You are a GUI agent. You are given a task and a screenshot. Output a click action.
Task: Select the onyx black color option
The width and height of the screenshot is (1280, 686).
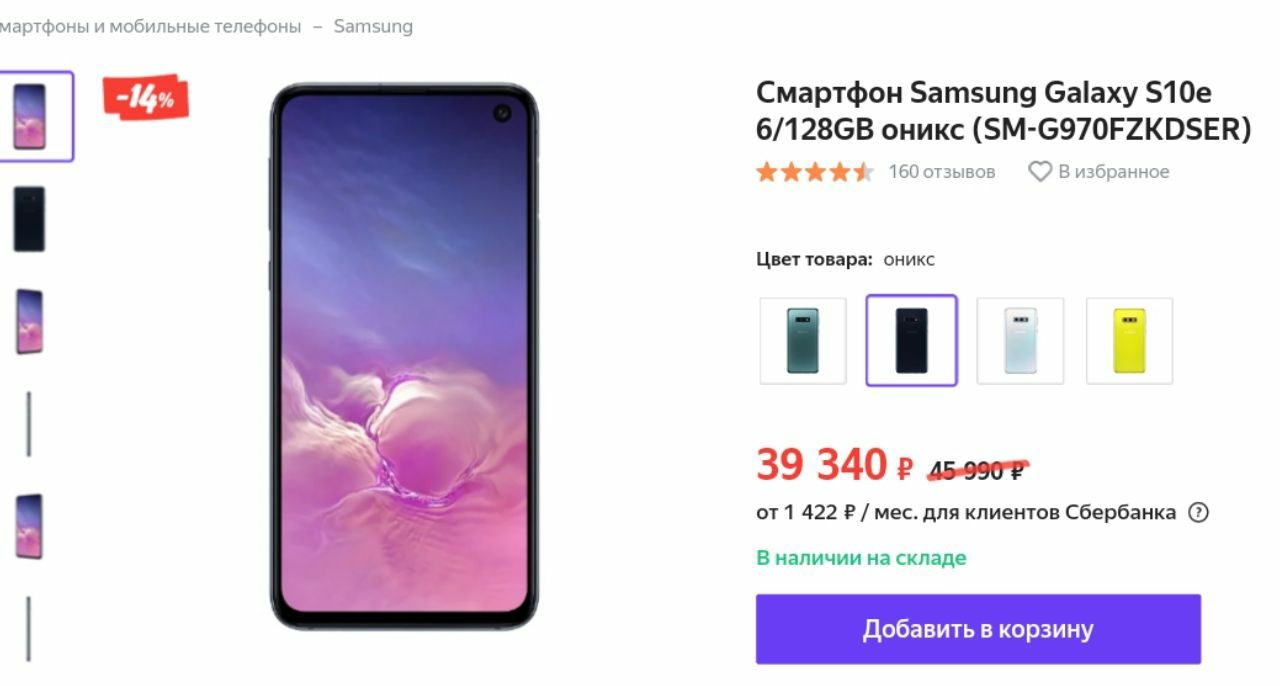pyautogui.click(x=912, y=341)
